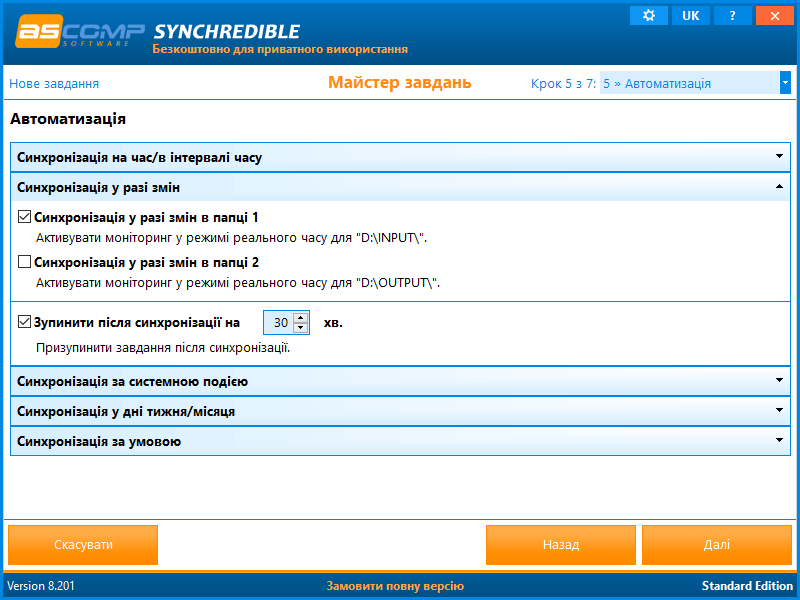
Task: Collapse 'Синхронізація у разі змін' section
Action: [401, 187]
